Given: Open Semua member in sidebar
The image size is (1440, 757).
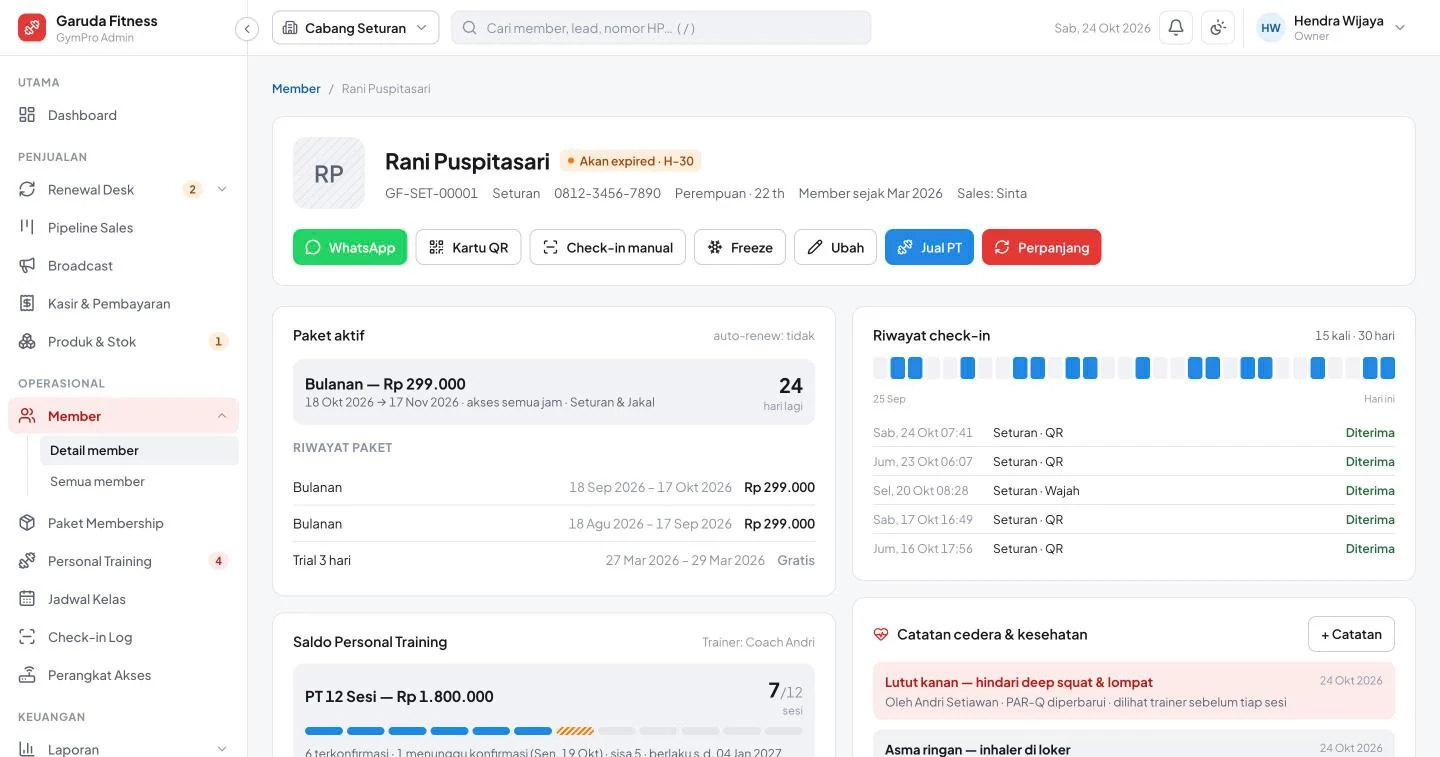Looking at the screenshot, I should [139, 481].
